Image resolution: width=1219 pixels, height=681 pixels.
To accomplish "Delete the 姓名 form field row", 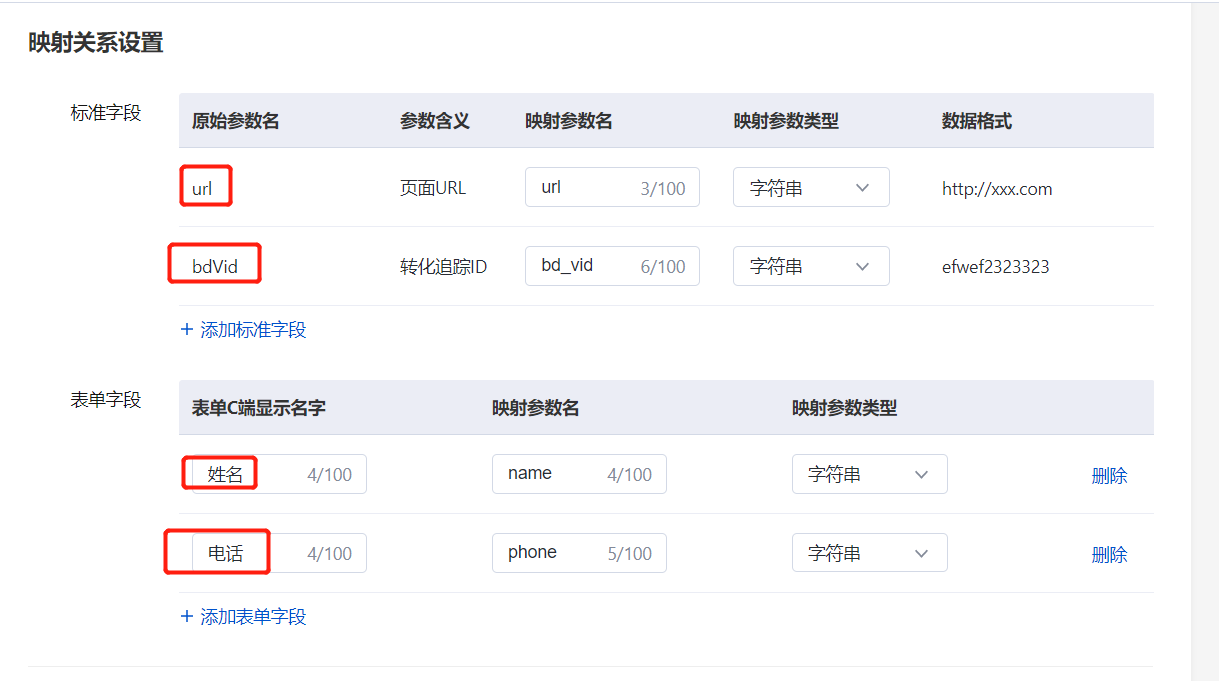I will [1109, 476].
